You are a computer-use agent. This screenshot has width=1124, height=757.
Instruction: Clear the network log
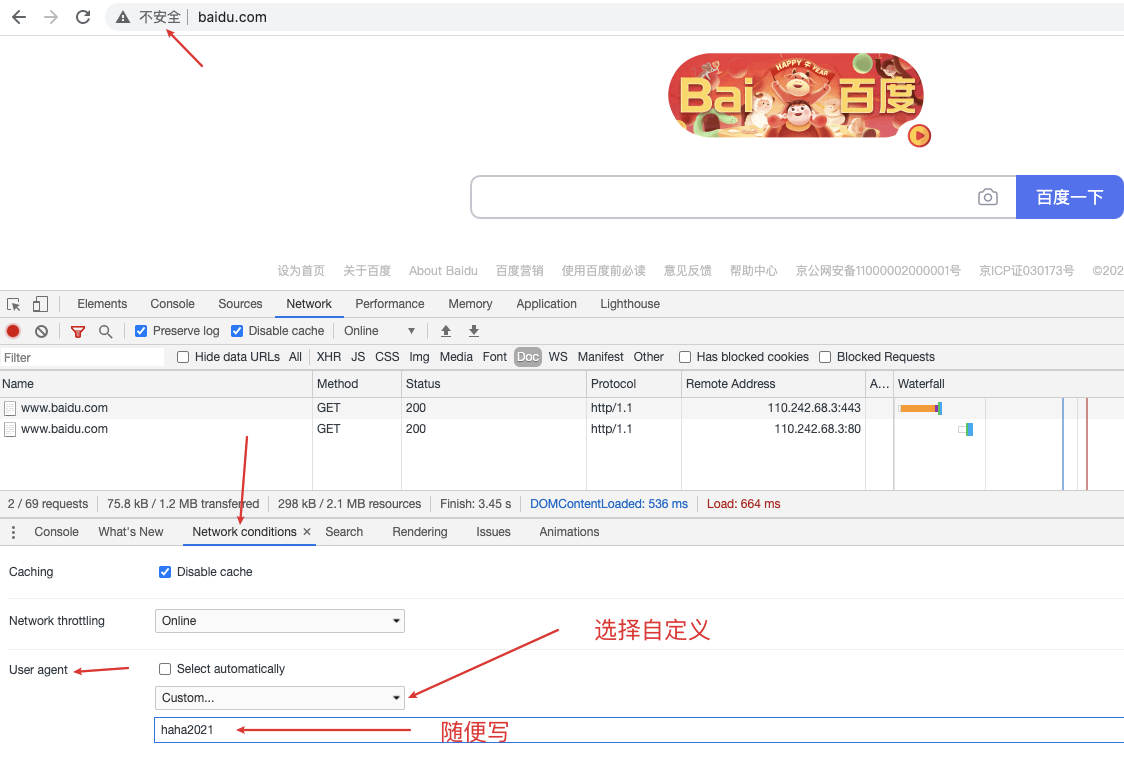(42, 331)
